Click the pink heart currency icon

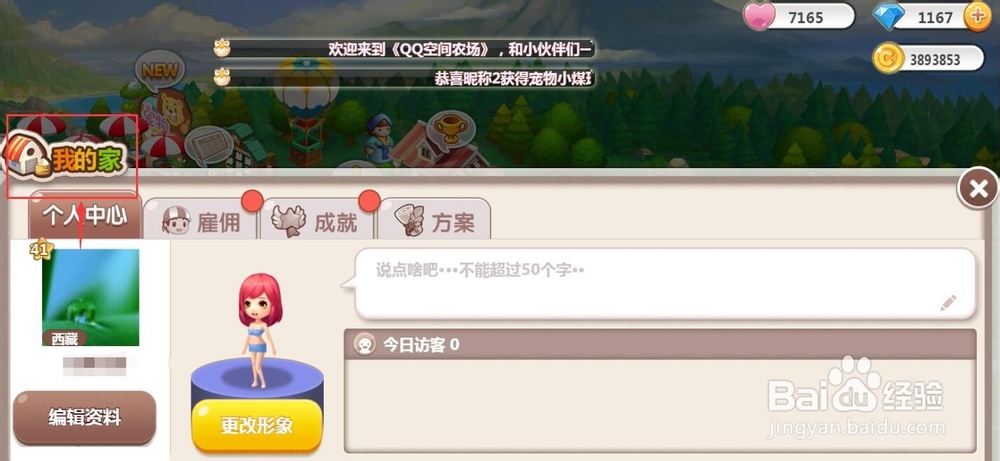coord(759,17)
